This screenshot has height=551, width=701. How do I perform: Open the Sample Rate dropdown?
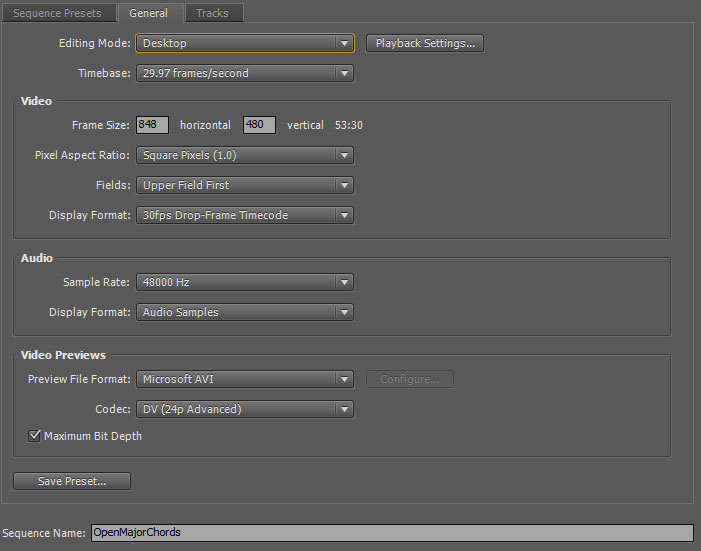(245, 282)
